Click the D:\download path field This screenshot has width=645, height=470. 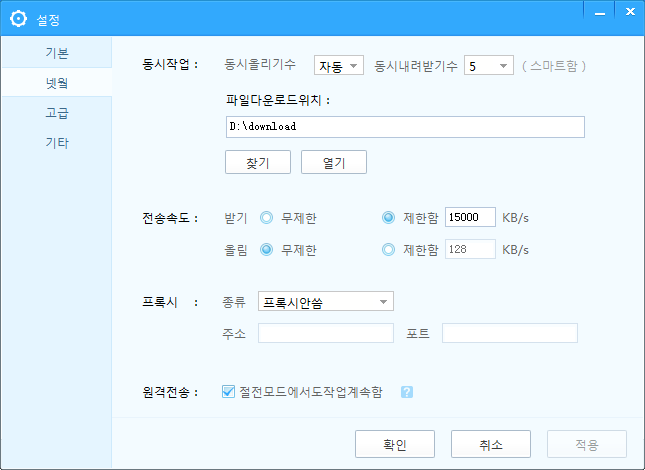coord(405,127)
